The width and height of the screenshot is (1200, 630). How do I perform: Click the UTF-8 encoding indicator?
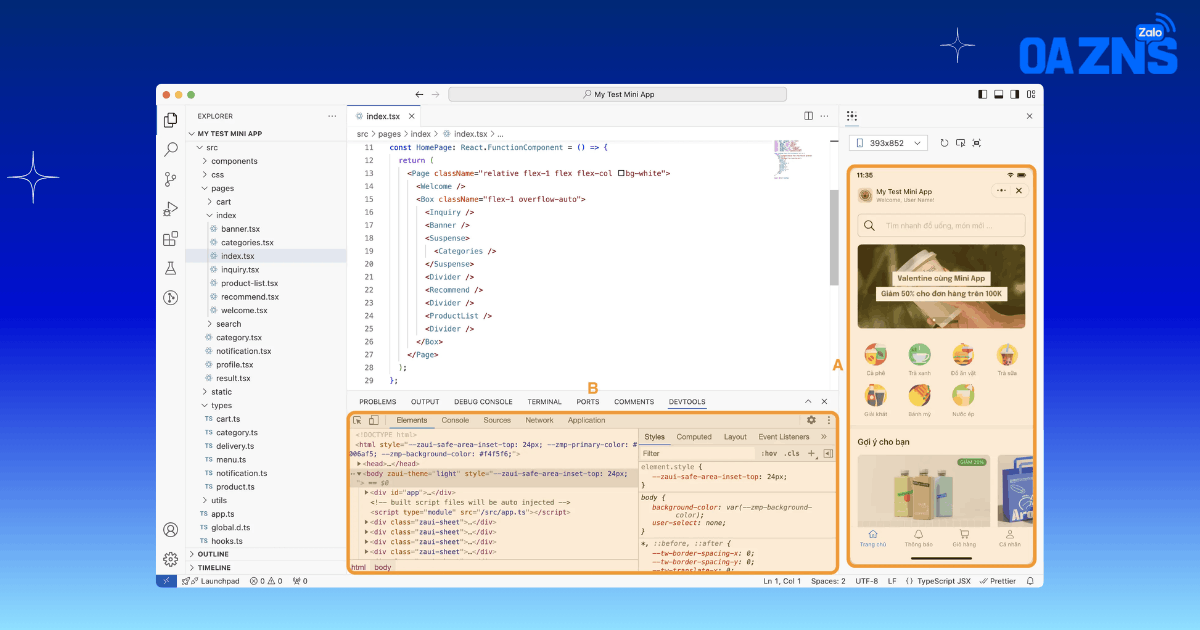[867, 581]
